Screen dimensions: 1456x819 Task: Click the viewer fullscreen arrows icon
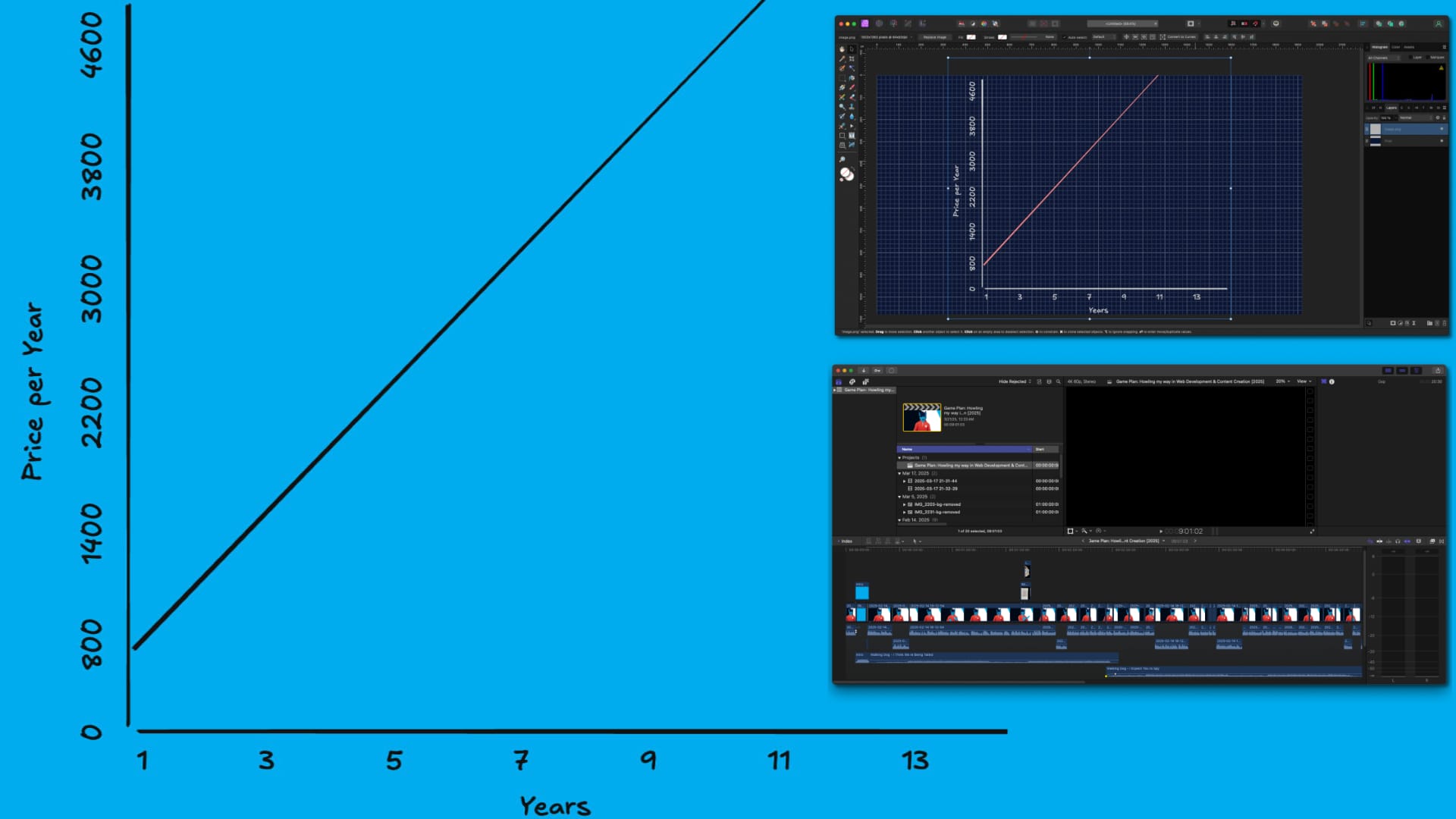coord(1312,531)
